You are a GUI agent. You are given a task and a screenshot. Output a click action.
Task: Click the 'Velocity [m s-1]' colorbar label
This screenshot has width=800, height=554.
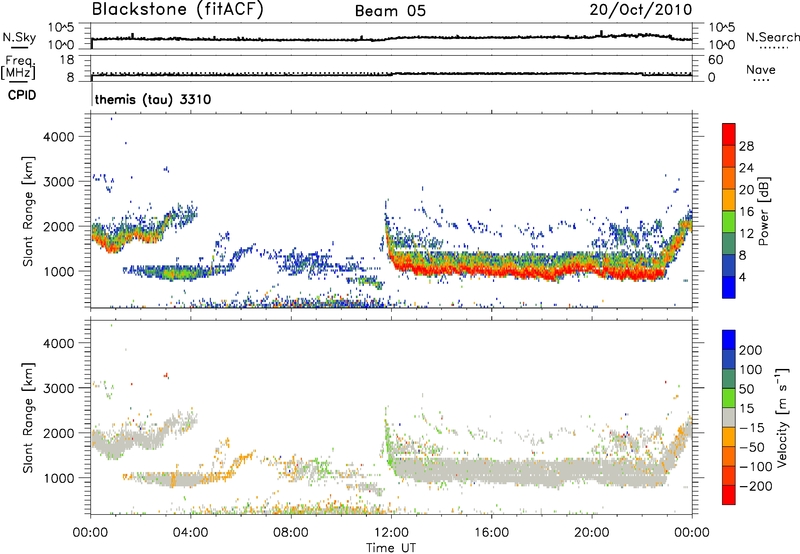pyautogui.click(x=781, y=418)
